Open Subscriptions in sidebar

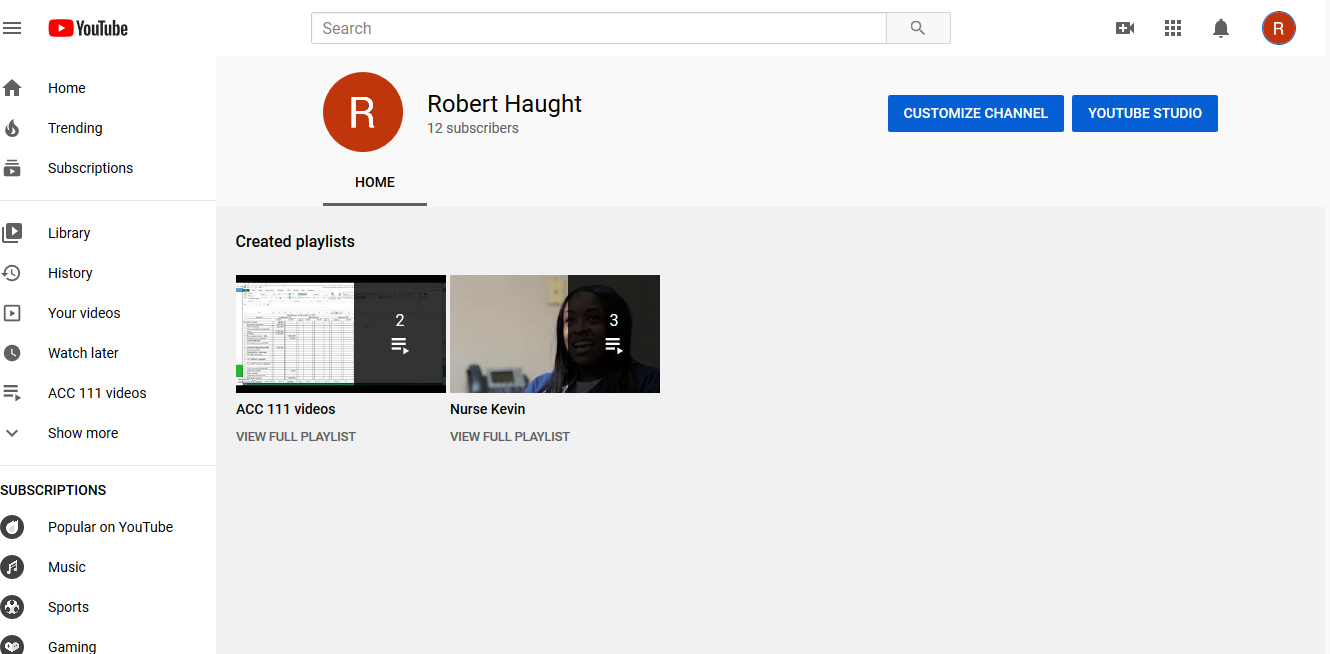click(x=90, y=168)
